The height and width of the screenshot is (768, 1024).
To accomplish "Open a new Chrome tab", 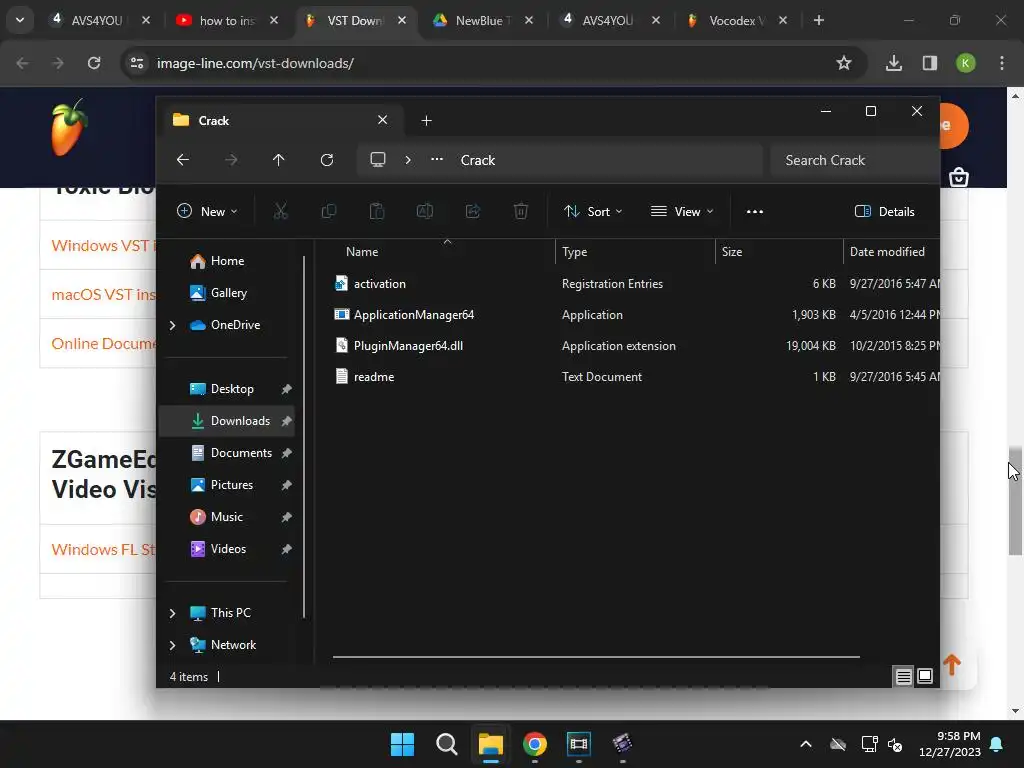I will coord(819,20).
